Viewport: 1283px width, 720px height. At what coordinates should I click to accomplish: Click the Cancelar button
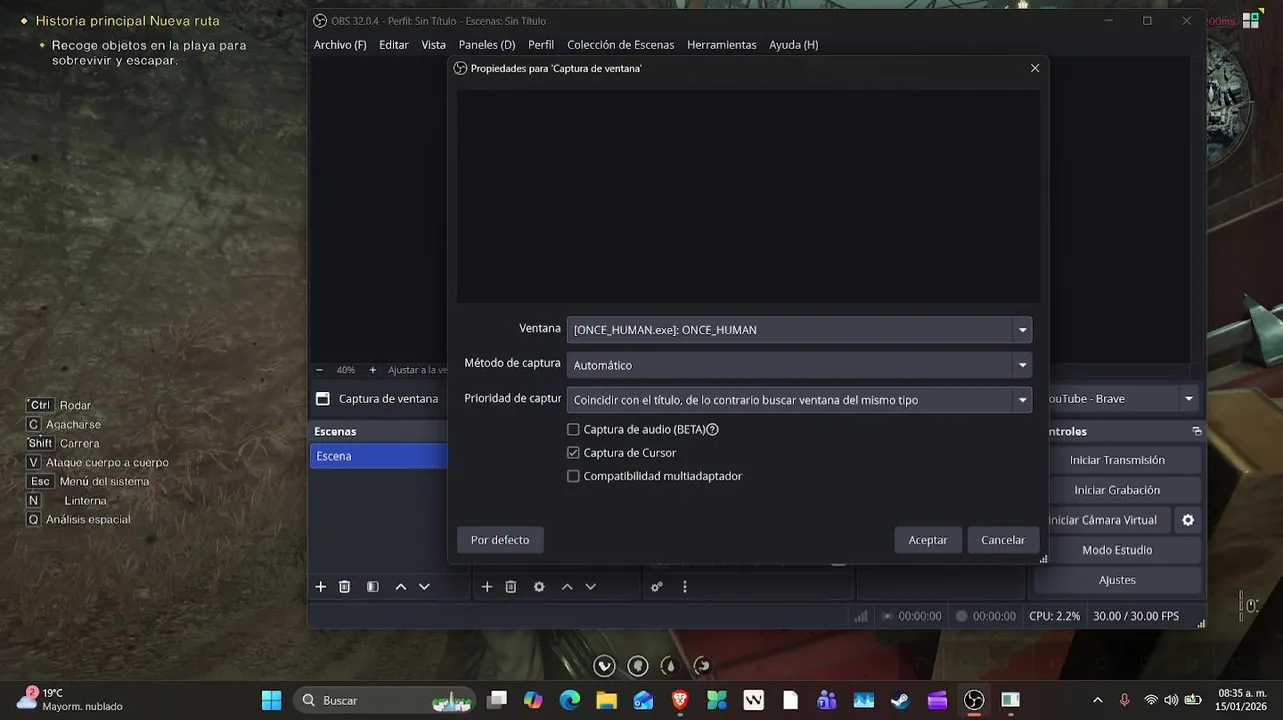(1003, 540)
